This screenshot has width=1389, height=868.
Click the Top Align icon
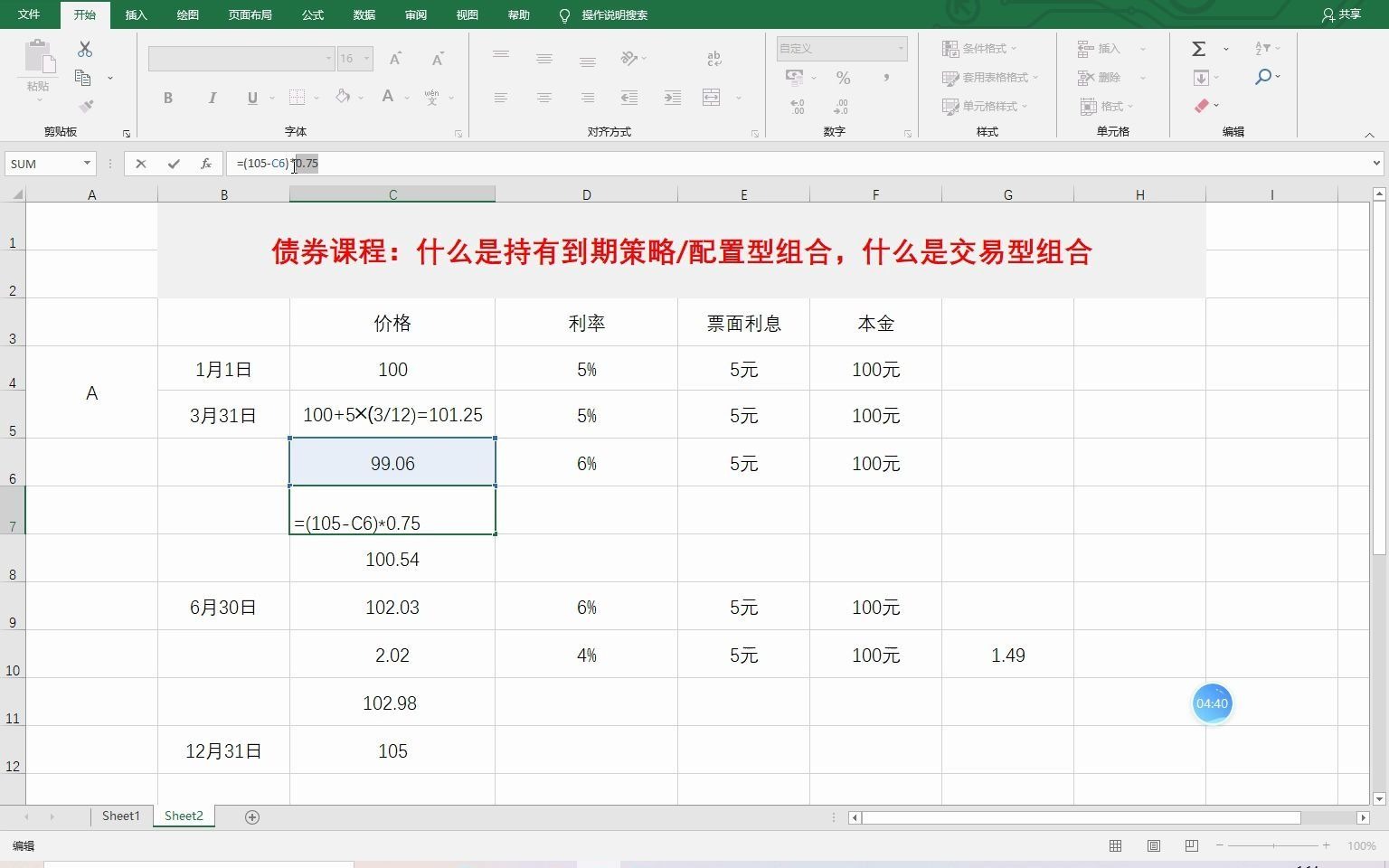[501, 56]
